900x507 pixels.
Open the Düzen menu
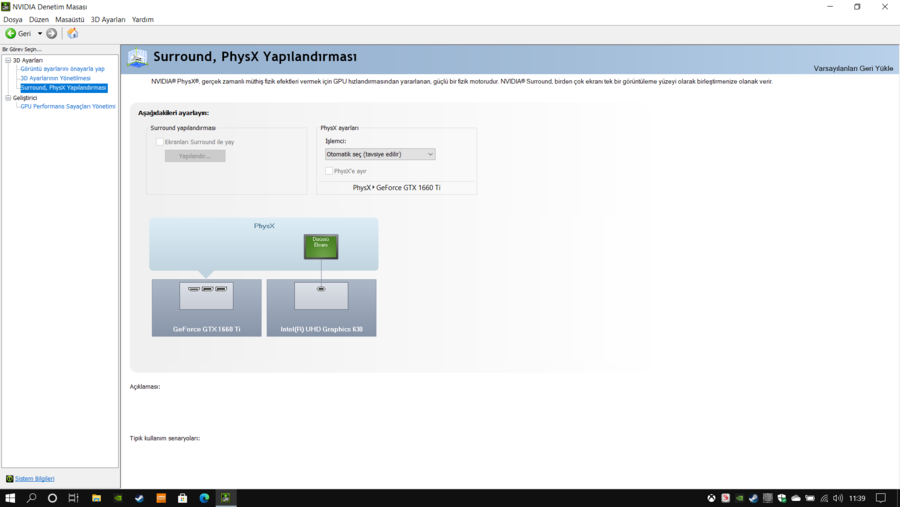coord(39,20)
